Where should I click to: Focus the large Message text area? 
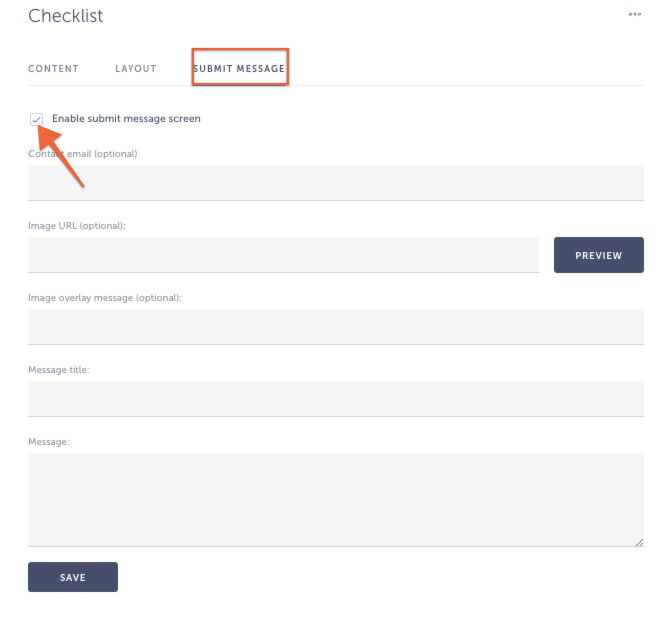point(336,499)
